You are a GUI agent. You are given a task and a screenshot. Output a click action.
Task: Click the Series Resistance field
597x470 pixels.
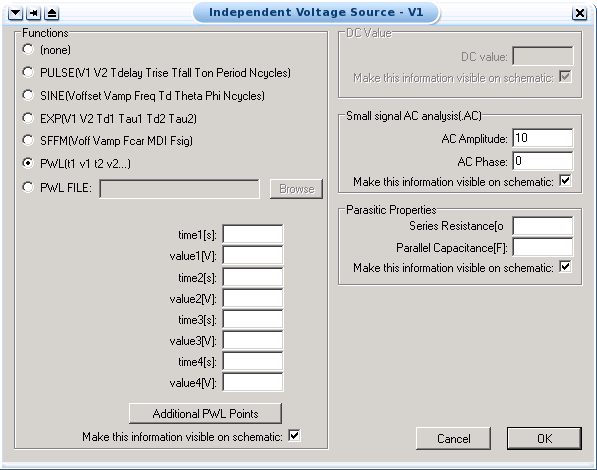coord(543,226)
